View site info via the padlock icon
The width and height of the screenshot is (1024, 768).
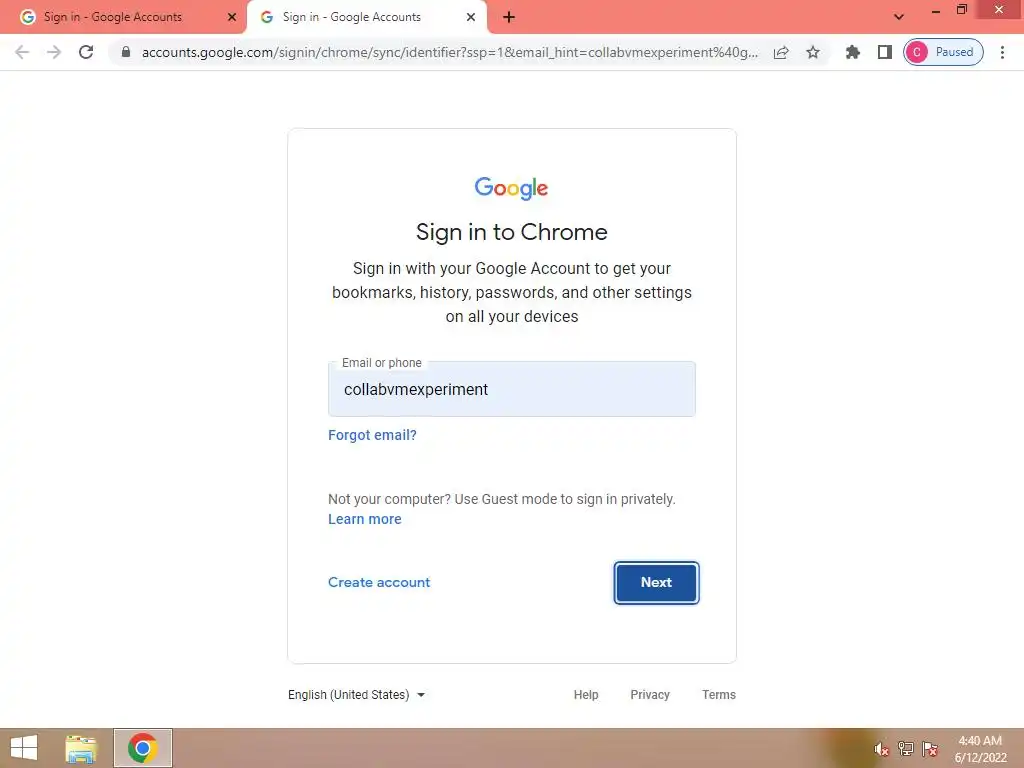click(x=125, y=52)
